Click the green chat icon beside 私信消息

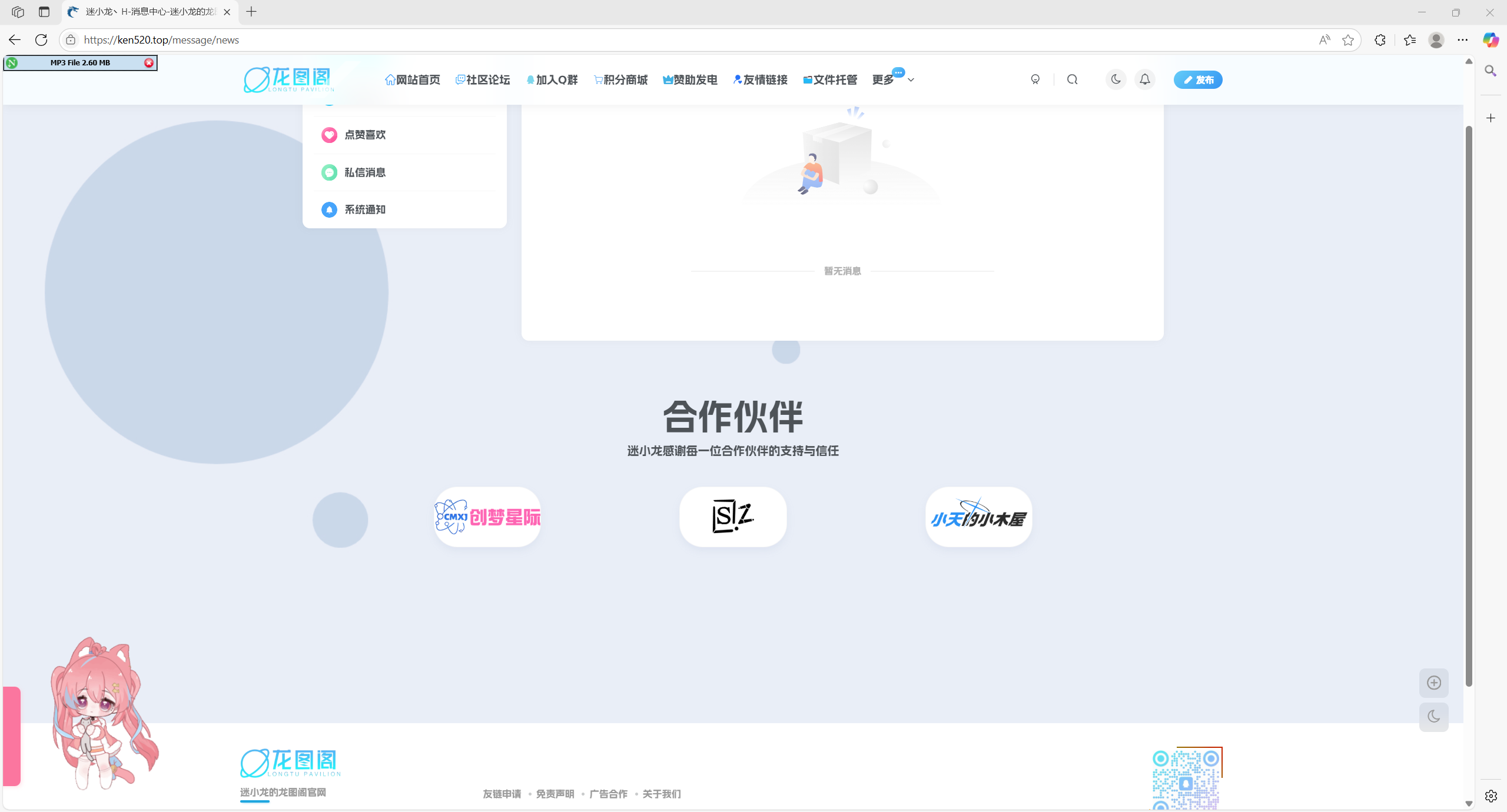pos(329,172)
